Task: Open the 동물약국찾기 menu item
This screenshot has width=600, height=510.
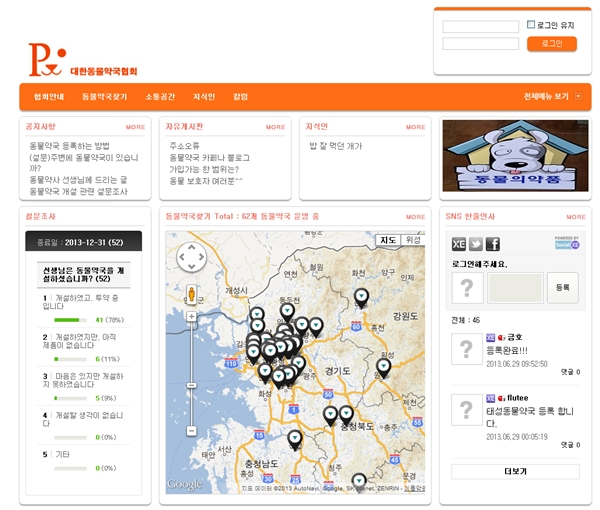Action: point(105,97)
